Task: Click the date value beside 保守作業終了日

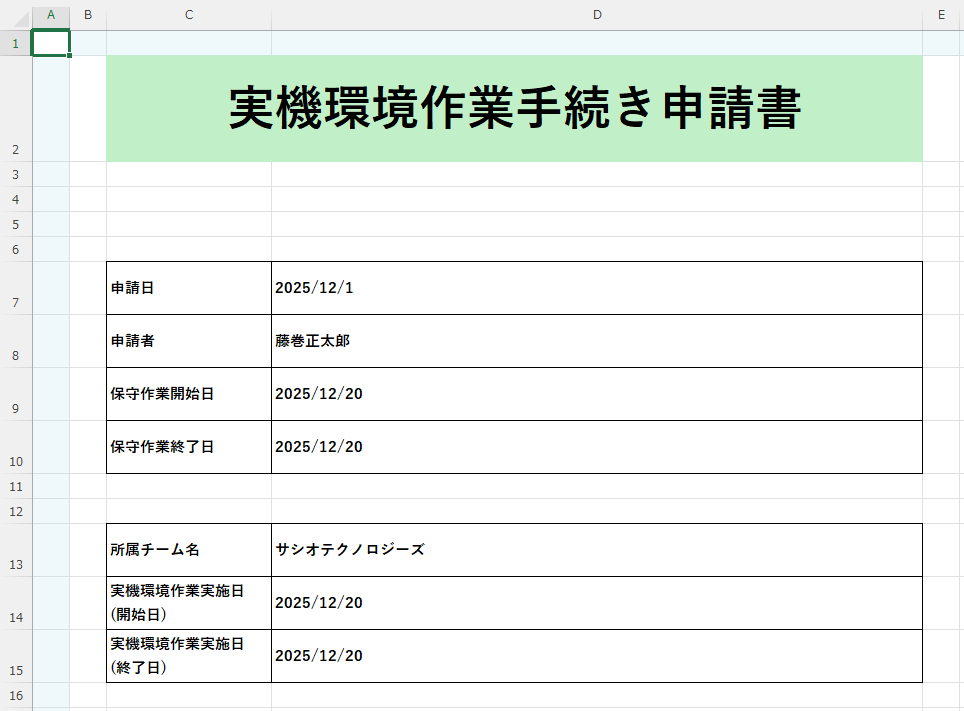Action: point(597,447)
